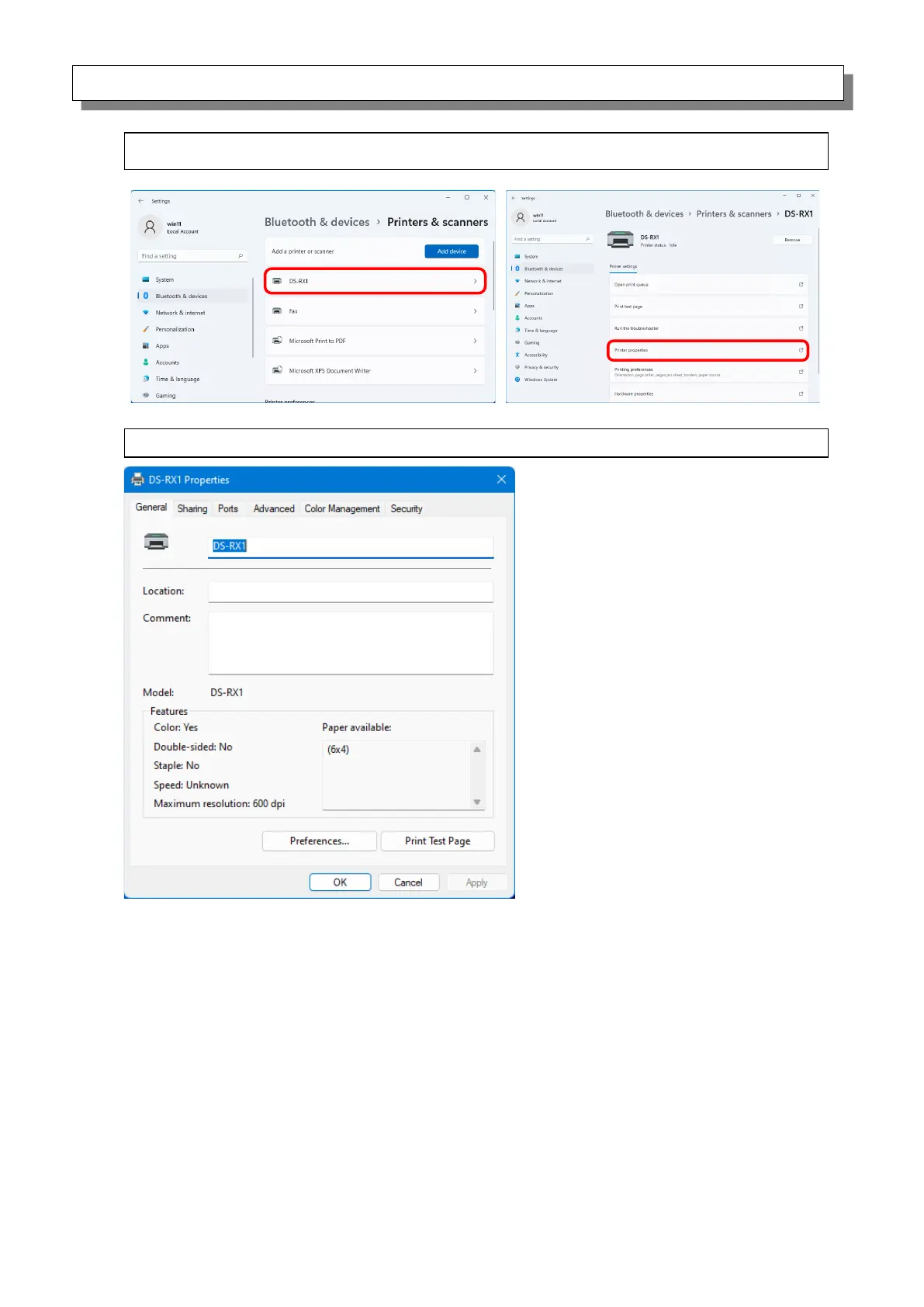The width and height of the screenshot is (924, 1307).
Task: Open Printing preferences in DS-RX1 settings
Action: coord(708,372)
